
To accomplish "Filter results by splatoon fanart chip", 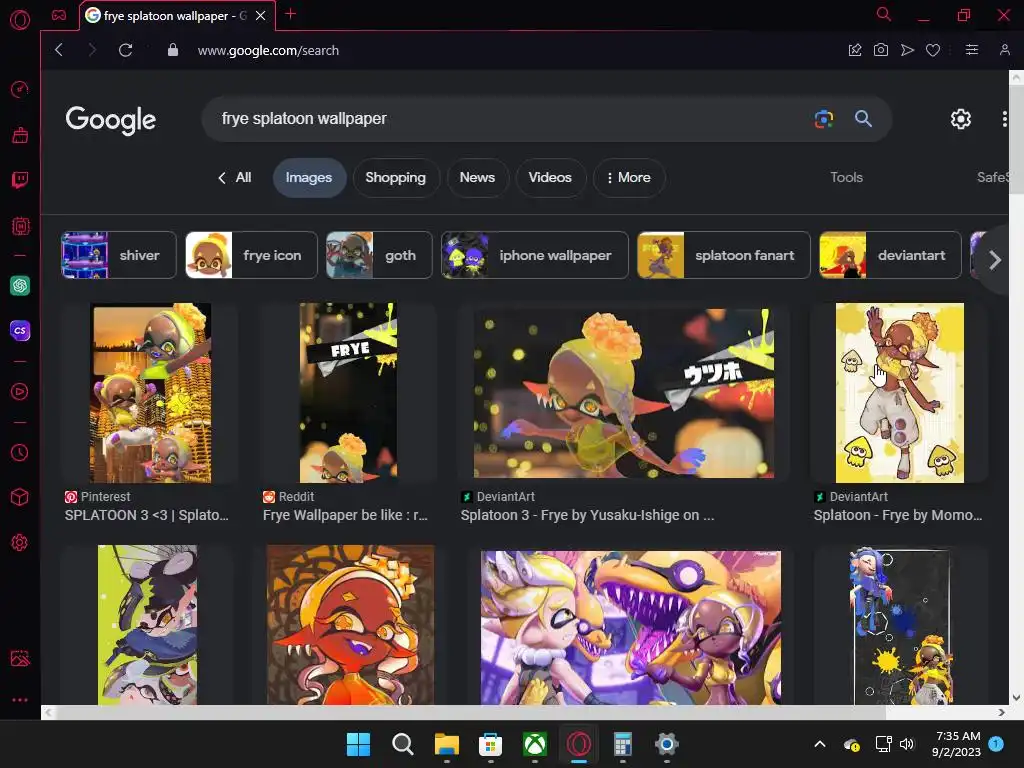I will pos(724,255).
